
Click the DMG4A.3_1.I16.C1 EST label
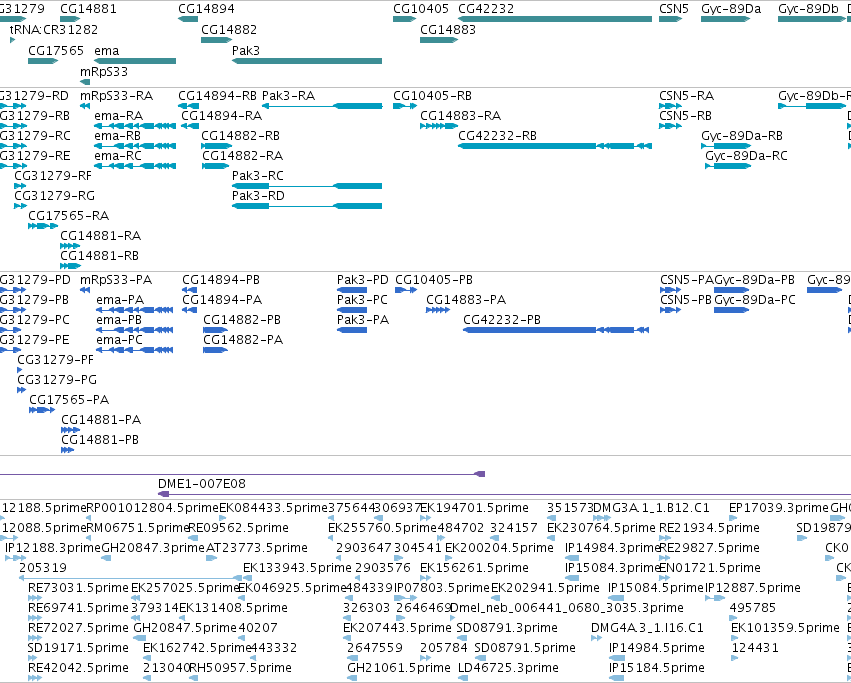tap(647, 628)
